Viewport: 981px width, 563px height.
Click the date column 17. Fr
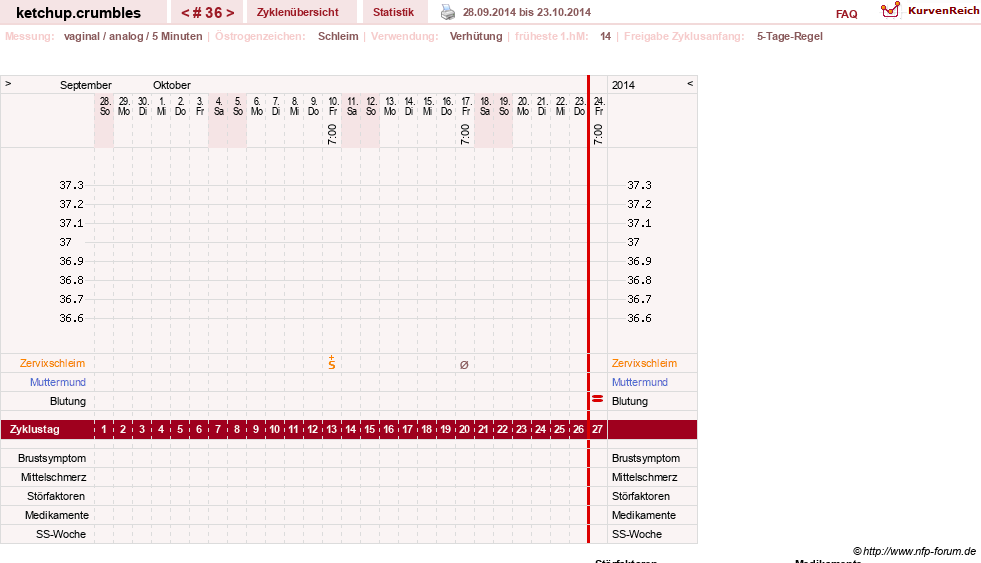[x=465, y=106]
